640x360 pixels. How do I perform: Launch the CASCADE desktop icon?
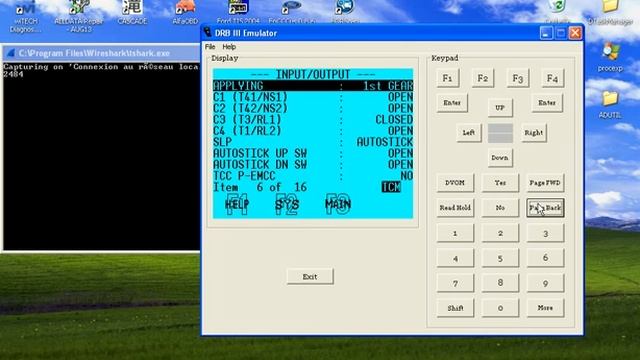point(132,12)
